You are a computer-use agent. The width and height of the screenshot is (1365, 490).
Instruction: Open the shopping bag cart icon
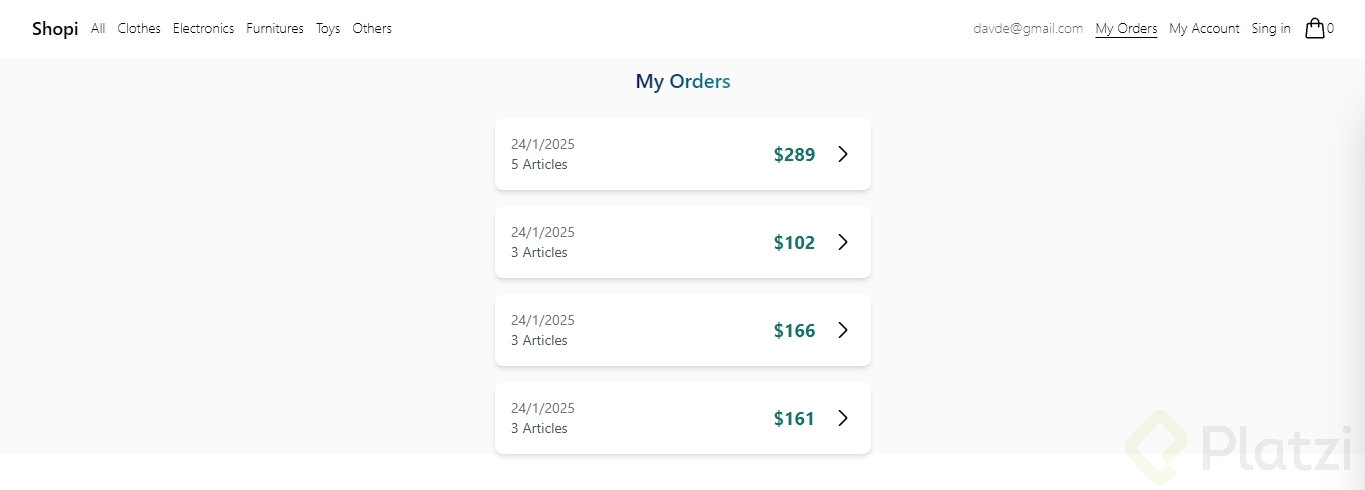point(1315,28)
